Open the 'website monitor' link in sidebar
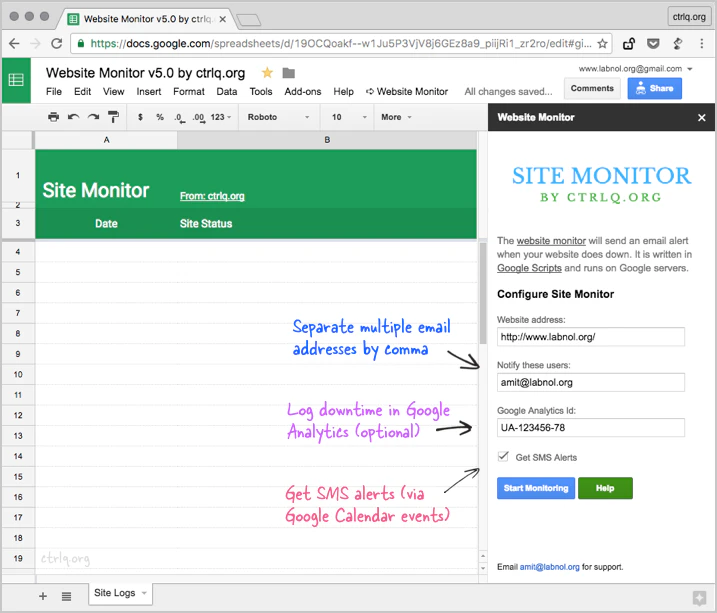This screenshot has width=717, height=613. [551, 241]
